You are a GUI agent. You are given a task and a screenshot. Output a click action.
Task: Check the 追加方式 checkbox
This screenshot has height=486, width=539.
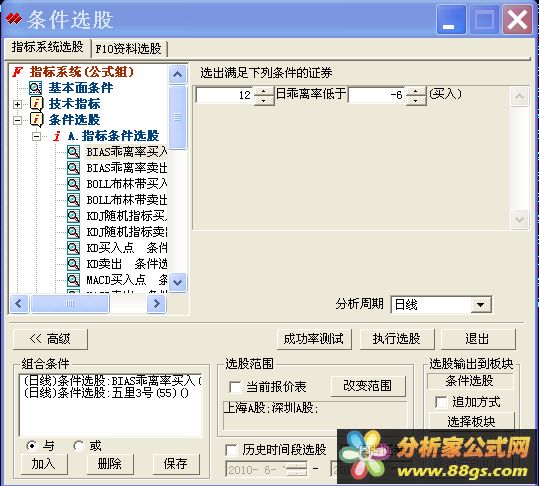click(x=441, y=402)
